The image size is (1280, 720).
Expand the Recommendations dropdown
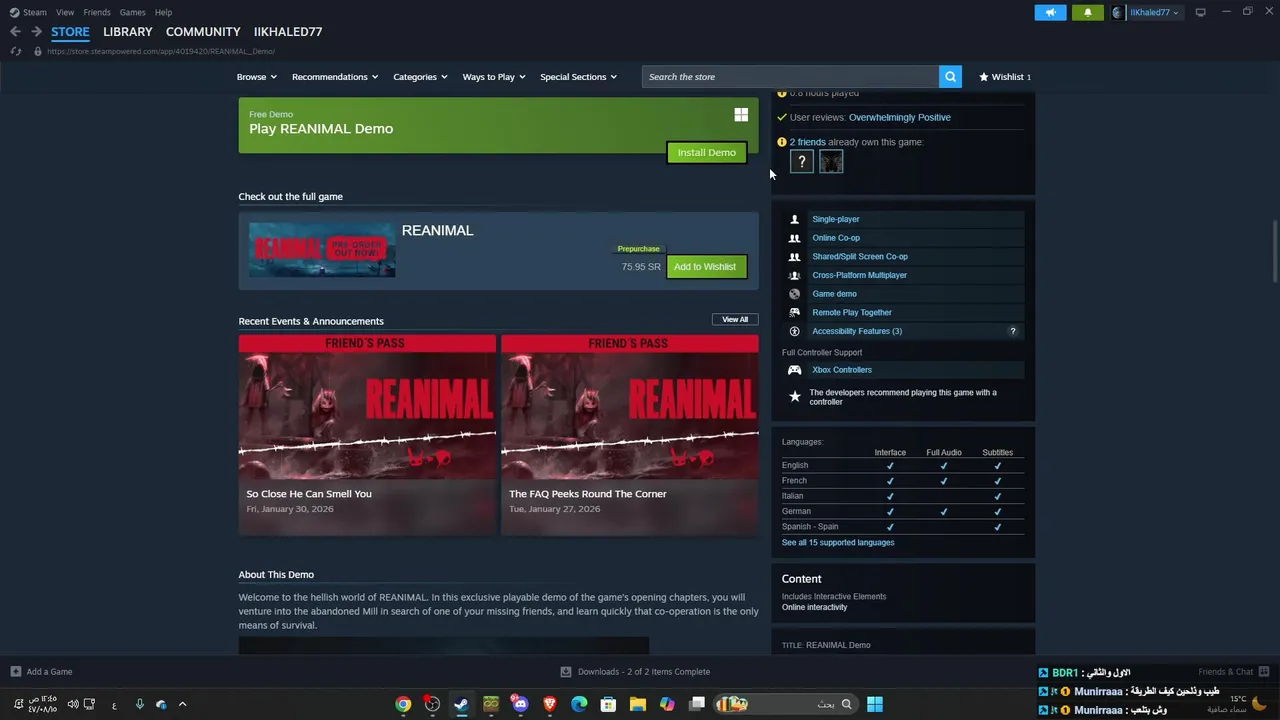[335, 77]
